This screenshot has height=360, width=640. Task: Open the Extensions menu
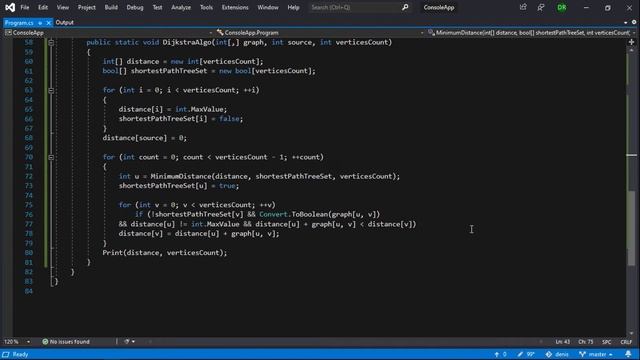[x=235, y=7]
